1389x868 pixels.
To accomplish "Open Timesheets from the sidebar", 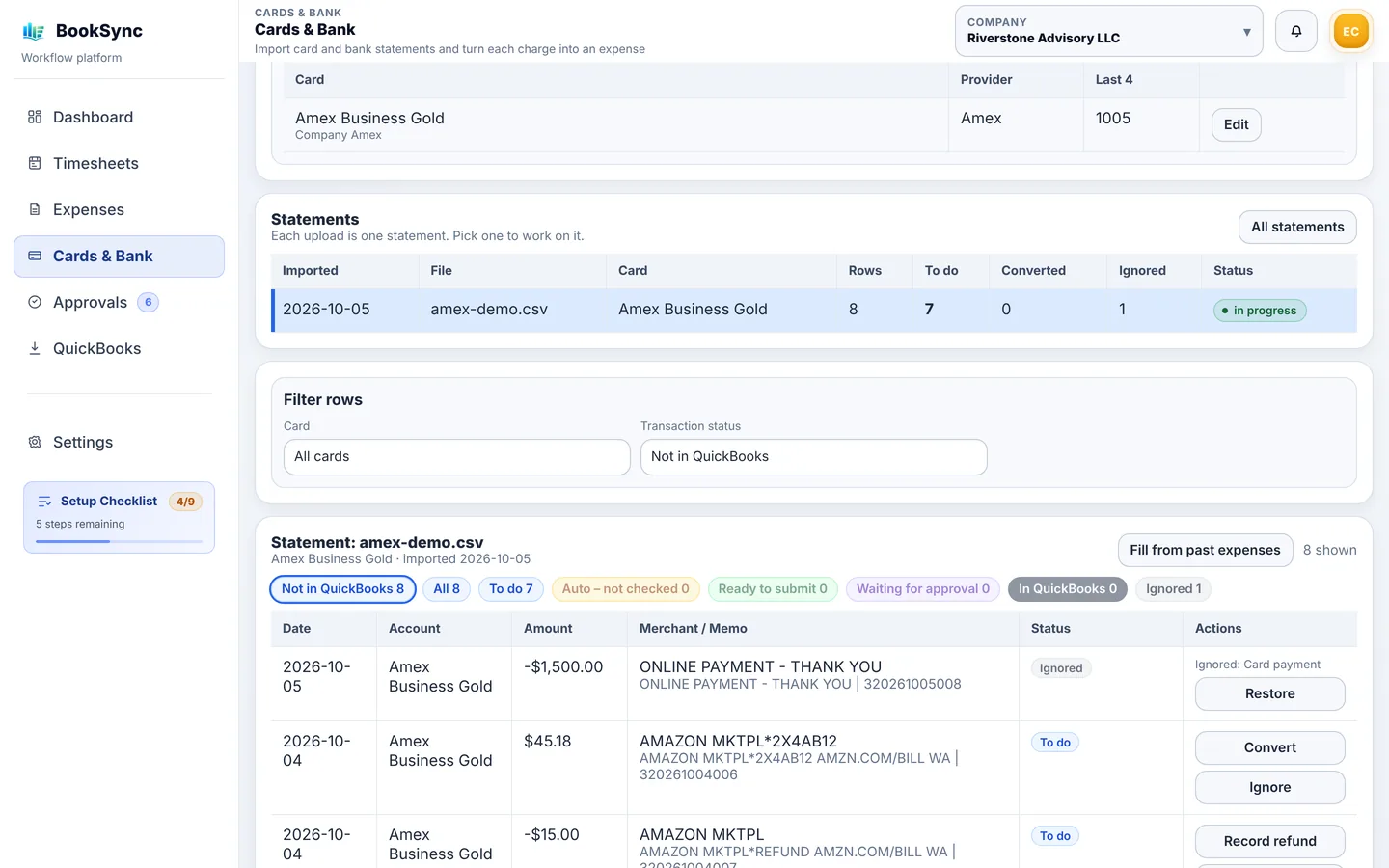I will coord(119,163).
